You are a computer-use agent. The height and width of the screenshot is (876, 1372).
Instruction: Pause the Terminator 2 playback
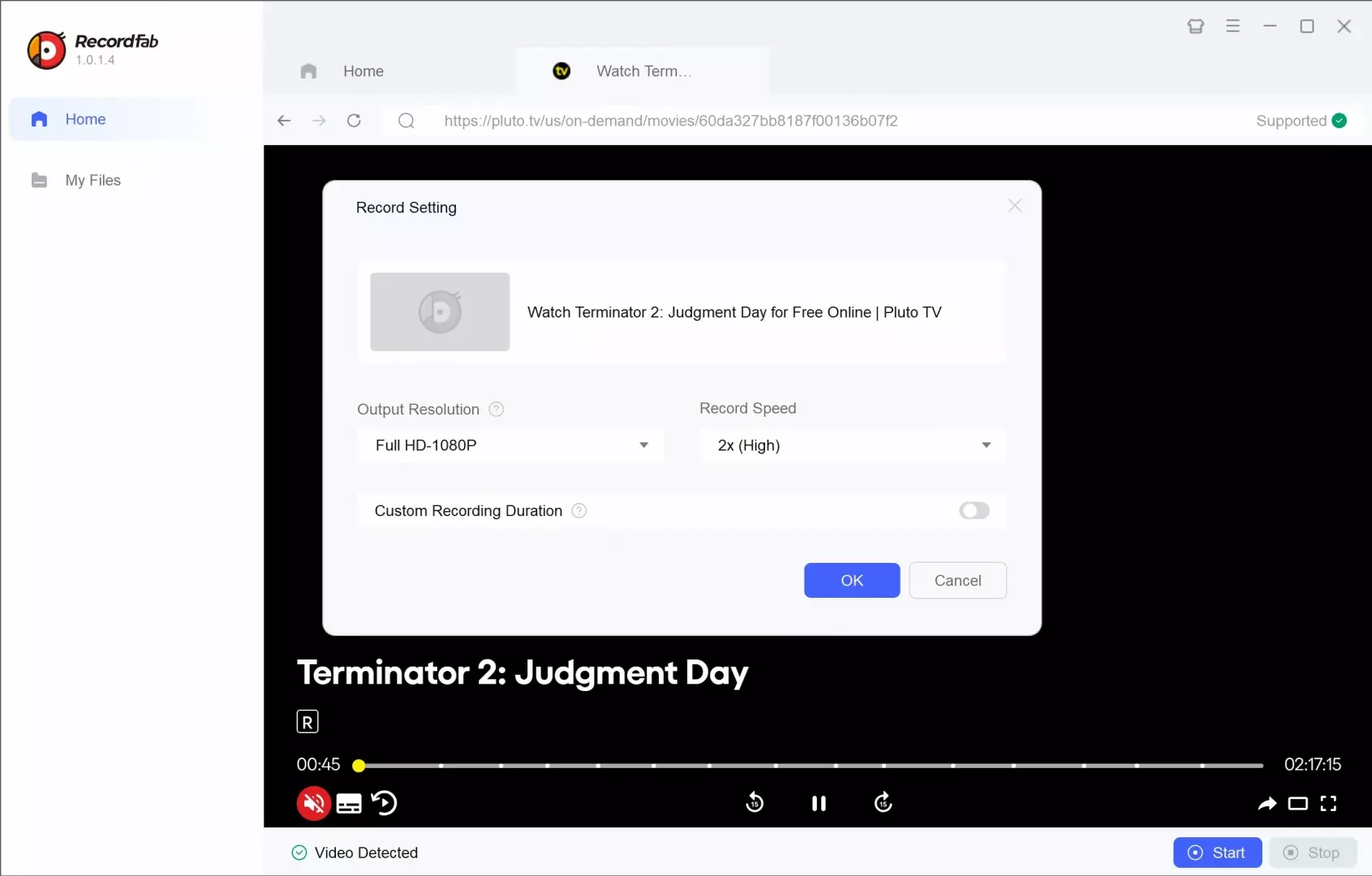[x=819, y=803]
